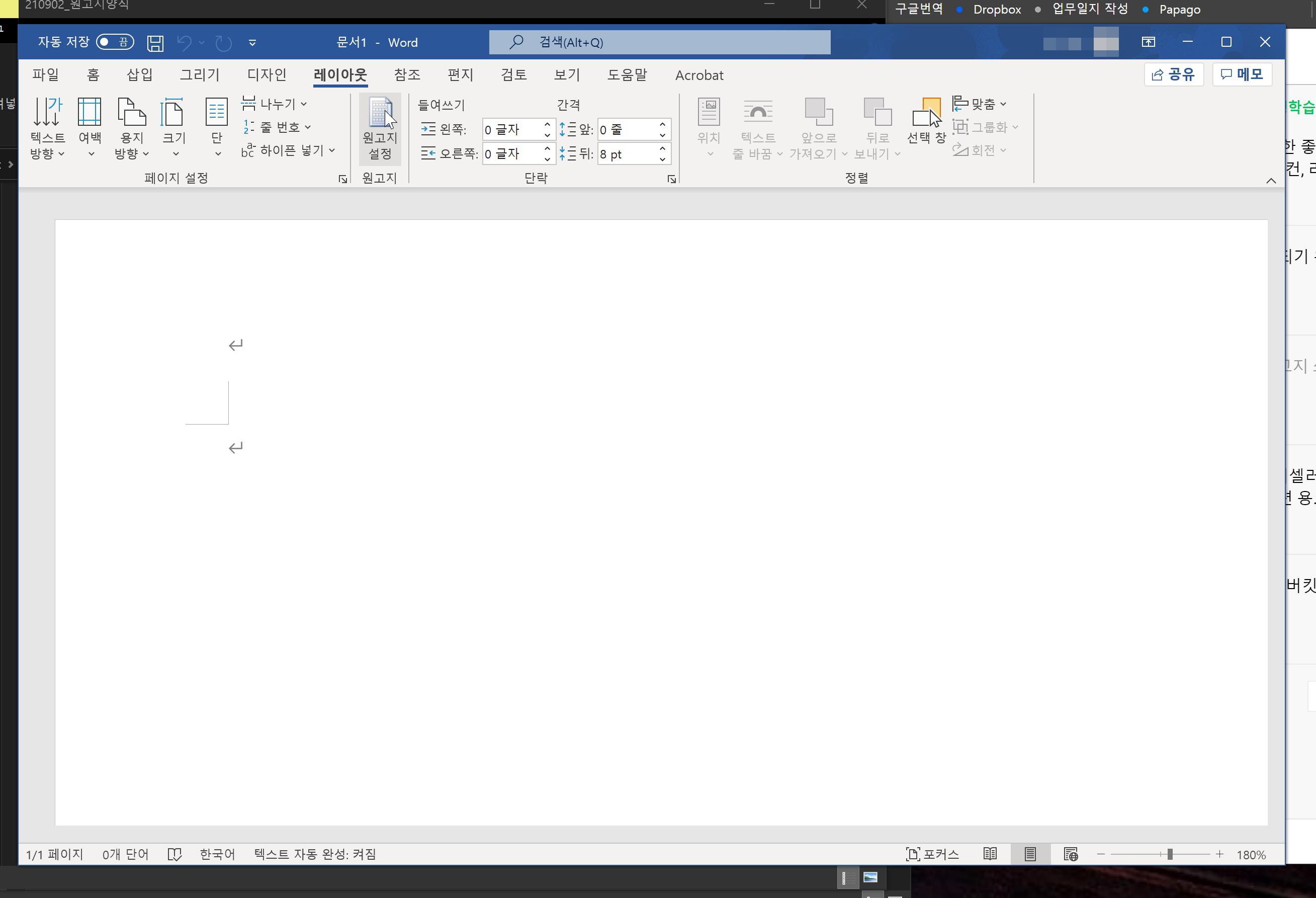Open the 원고지 설정 manuscript paper settings
Viewport: 1316px width, 898px height.
point(379,129)
